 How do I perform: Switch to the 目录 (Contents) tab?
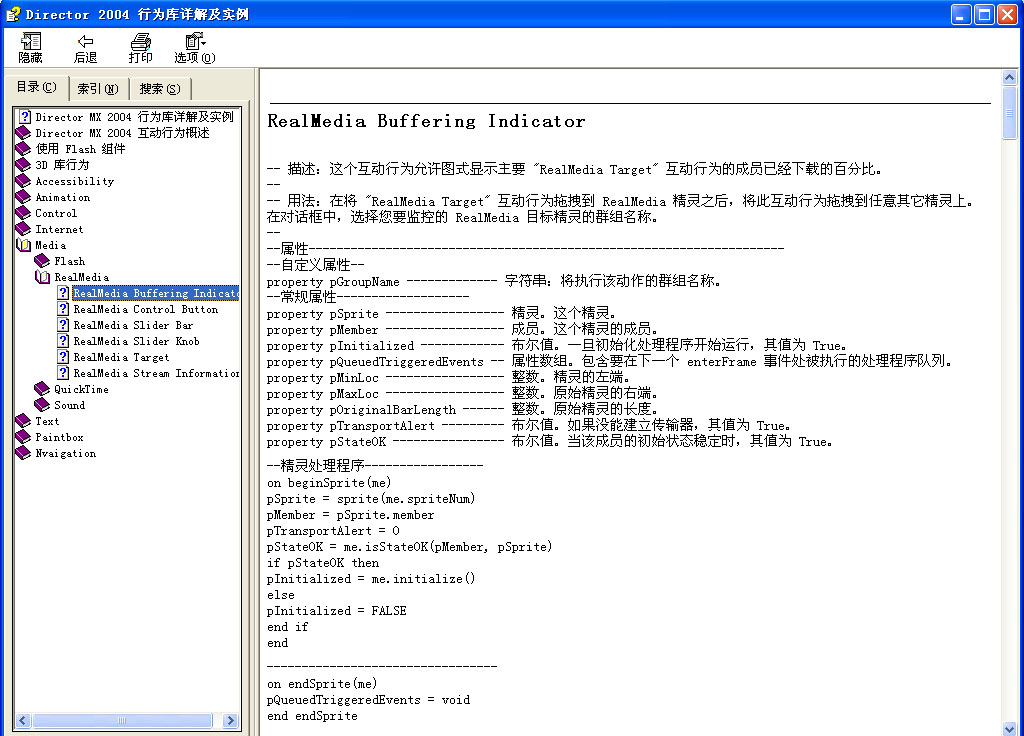pyautogui.click(x=37, y=87)
